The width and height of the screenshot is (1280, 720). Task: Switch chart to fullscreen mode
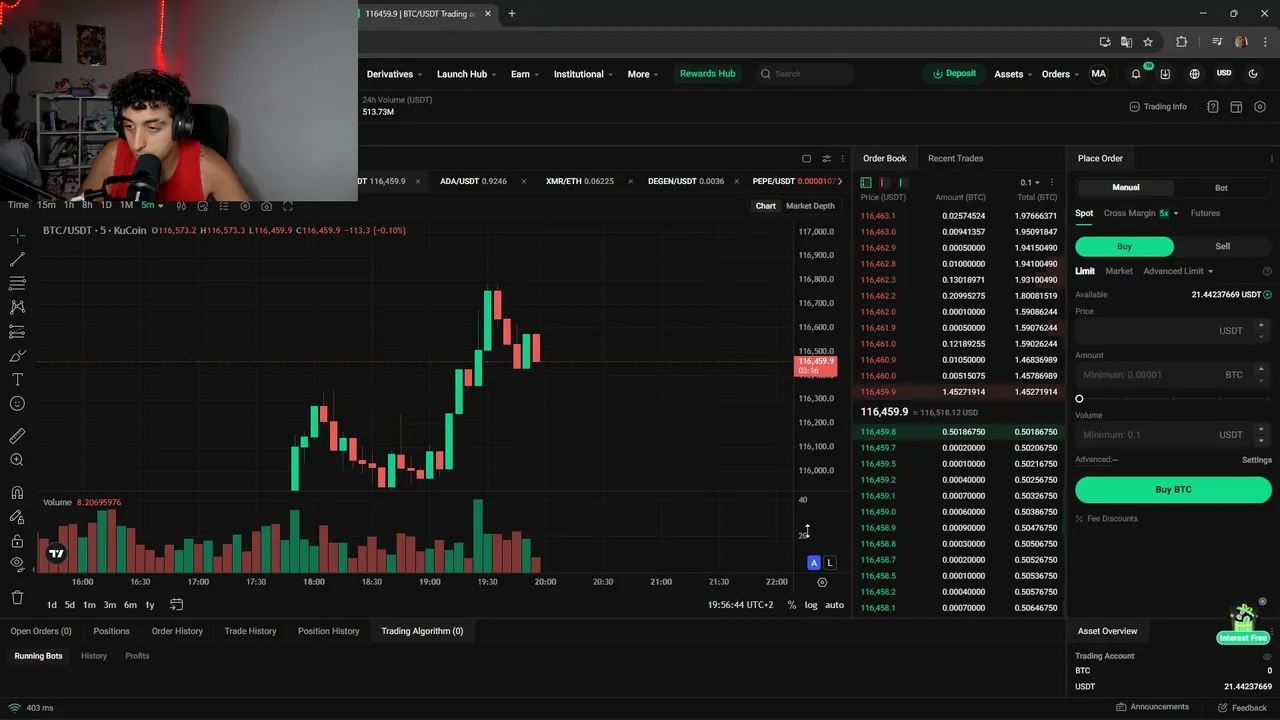(x=288, y=206)
